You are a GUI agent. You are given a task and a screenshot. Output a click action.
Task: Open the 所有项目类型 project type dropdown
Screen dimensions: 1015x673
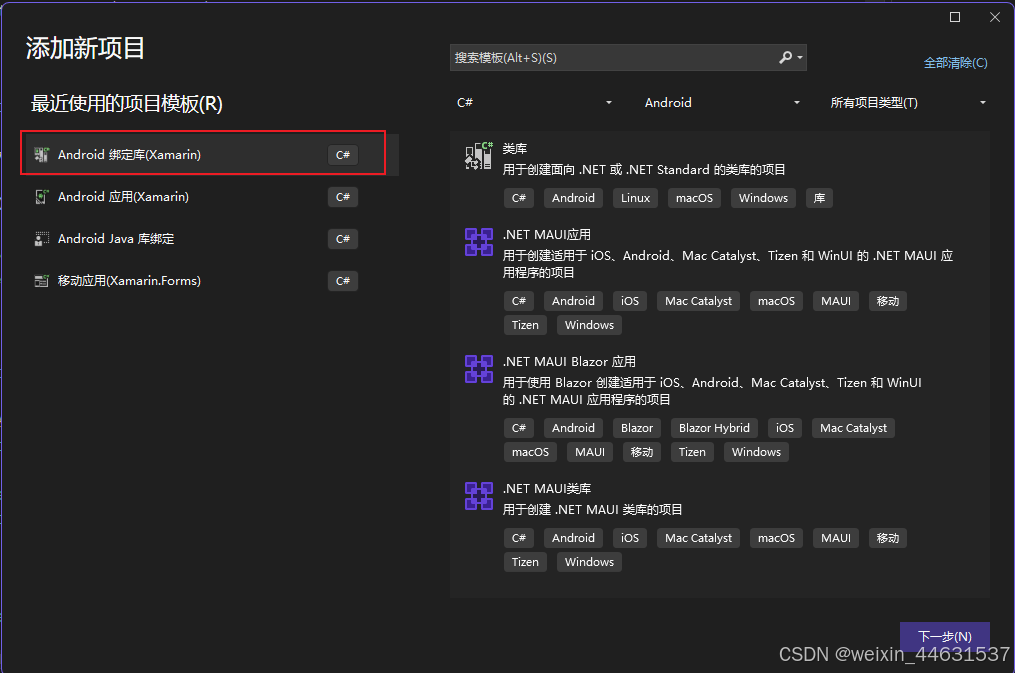point(908,102)
